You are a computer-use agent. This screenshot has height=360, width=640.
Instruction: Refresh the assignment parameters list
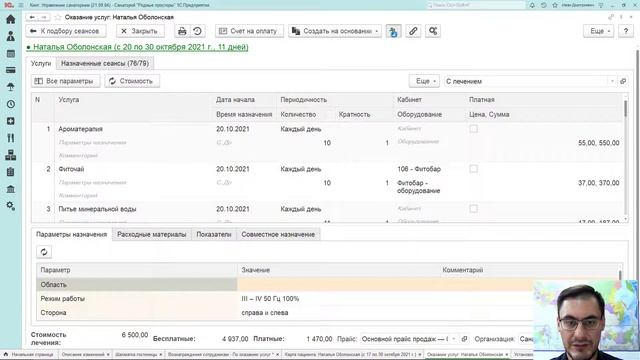pos(44,252)
